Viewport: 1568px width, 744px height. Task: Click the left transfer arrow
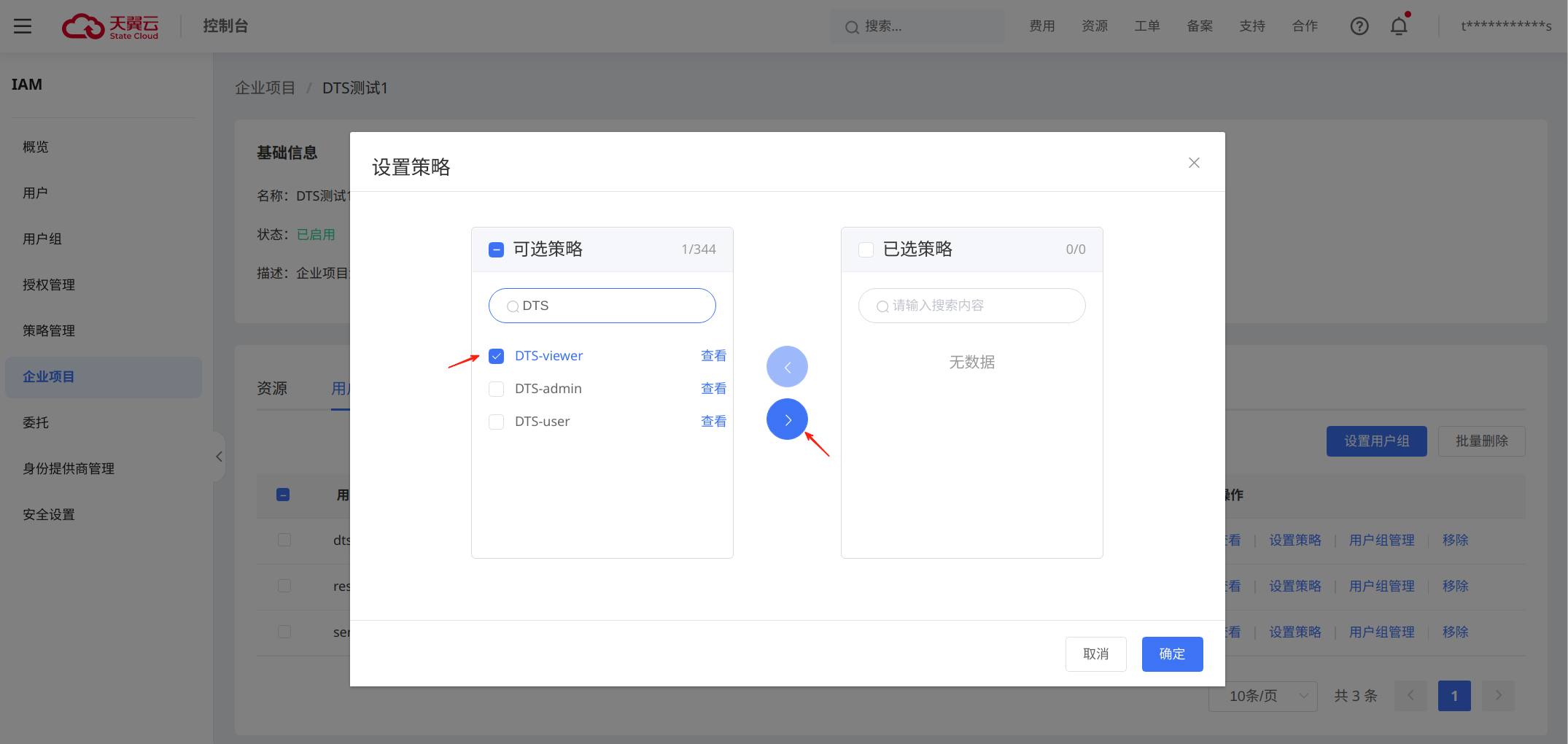pos(787,366)
